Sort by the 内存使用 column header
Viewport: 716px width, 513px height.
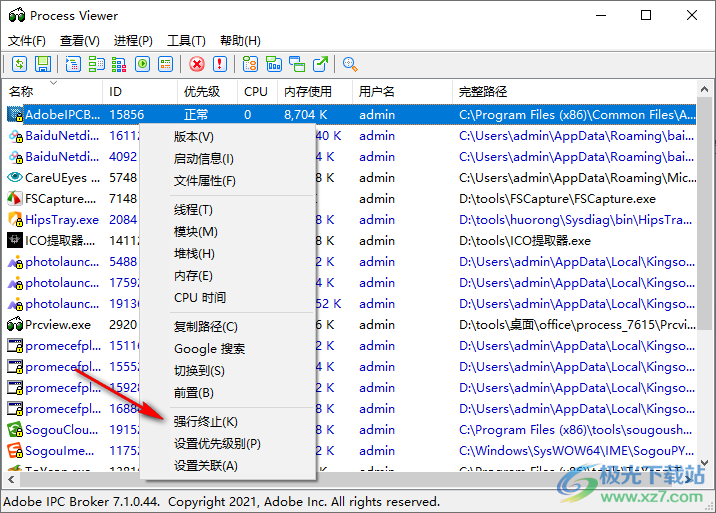pos(315,91)
